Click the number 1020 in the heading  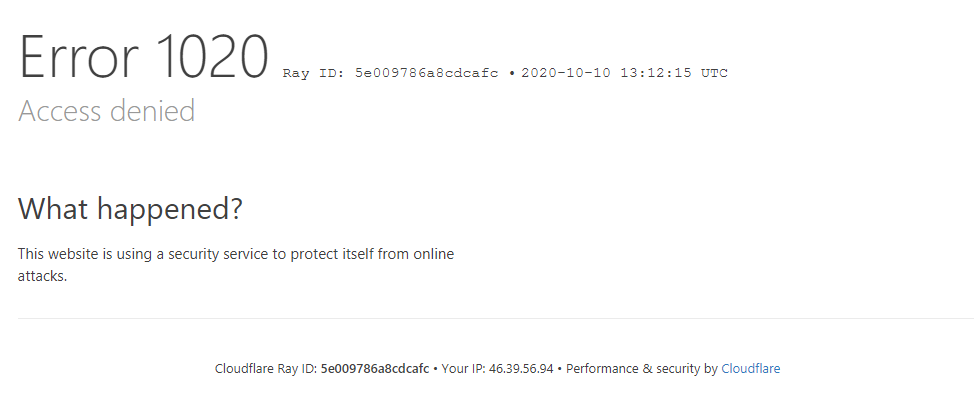coord(212,57)
